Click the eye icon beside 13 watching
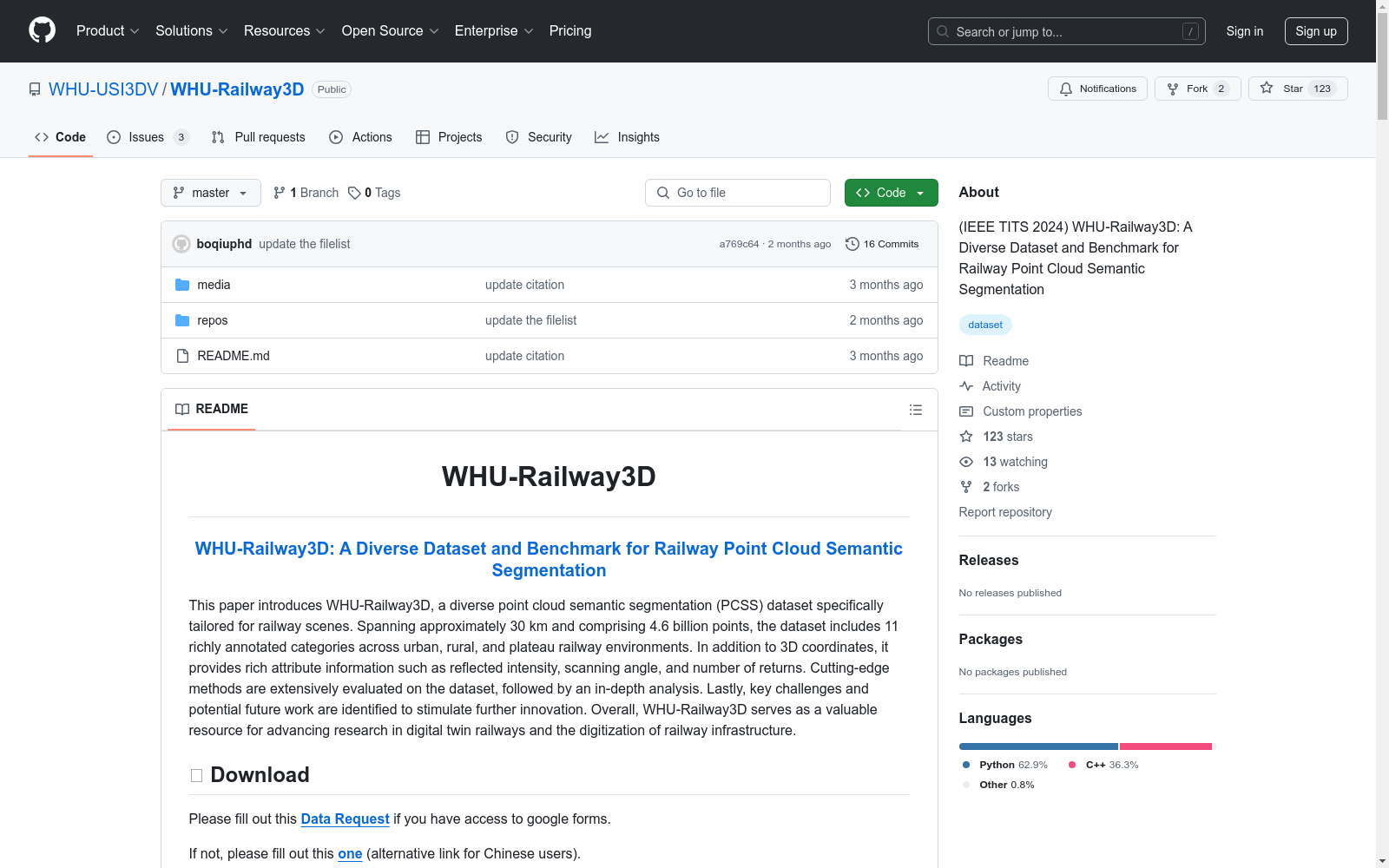 (x=966, y=462)
